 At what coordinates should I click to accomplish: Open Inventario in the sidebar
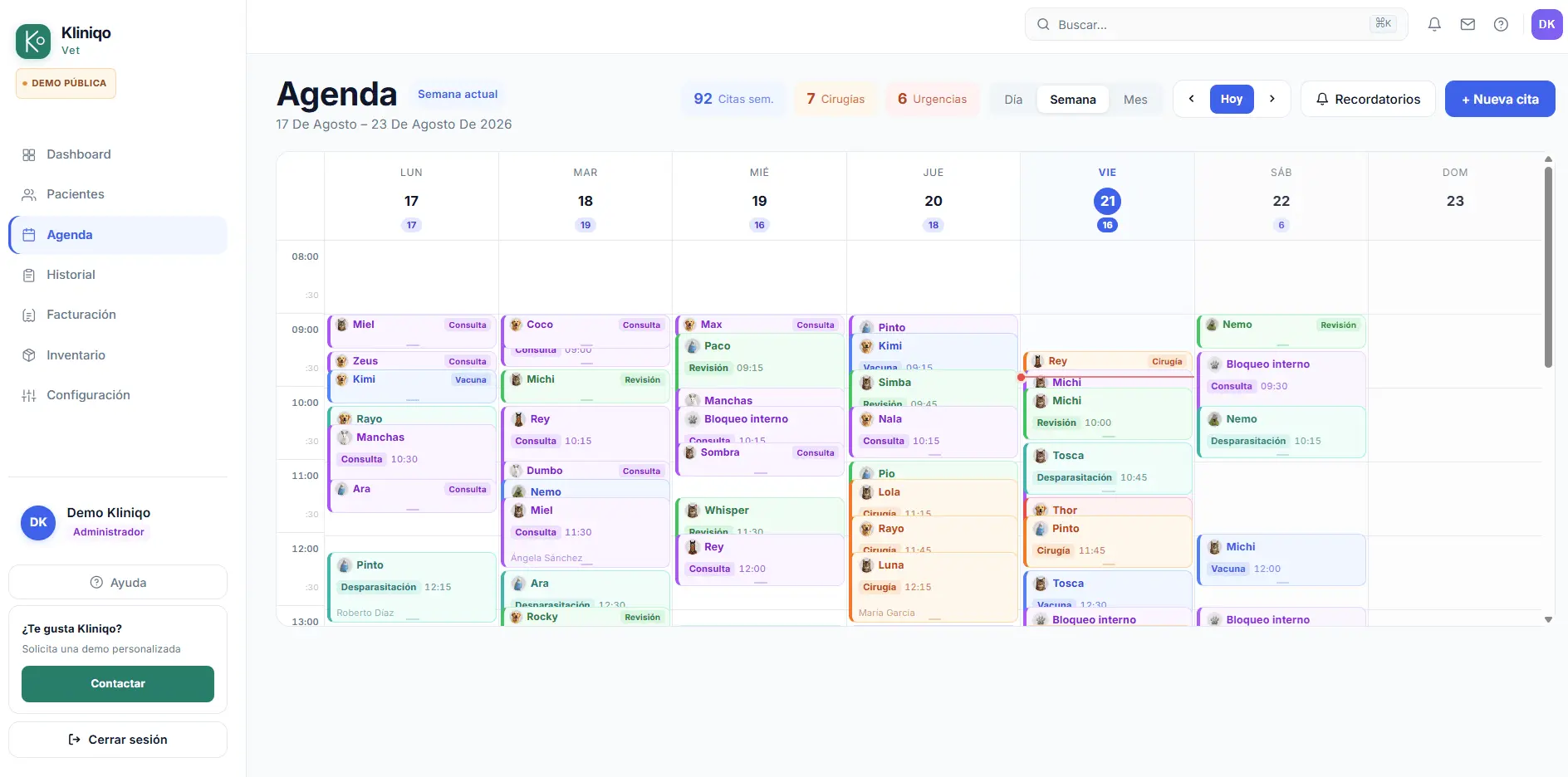[117, 355]
